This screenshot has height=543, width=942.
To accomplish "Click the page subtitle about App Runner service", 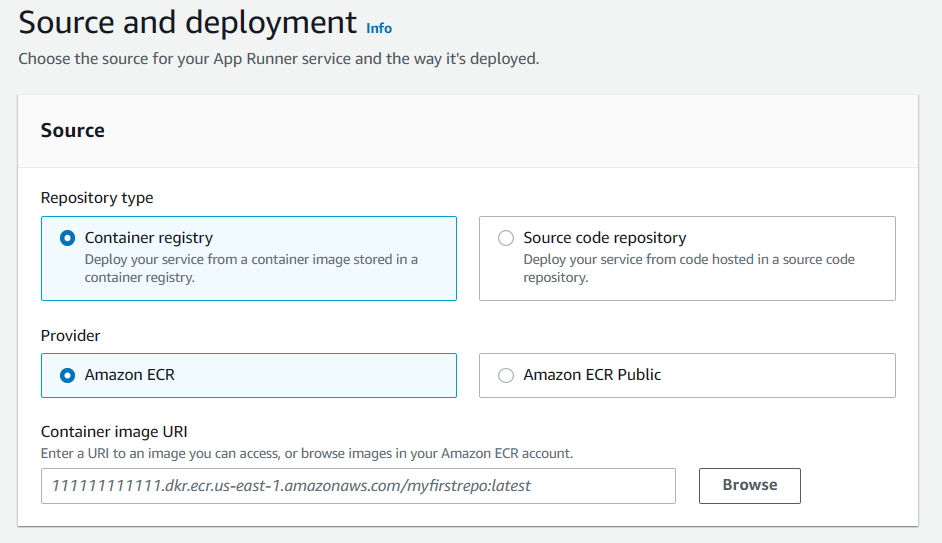I will (x=279, y=58).
